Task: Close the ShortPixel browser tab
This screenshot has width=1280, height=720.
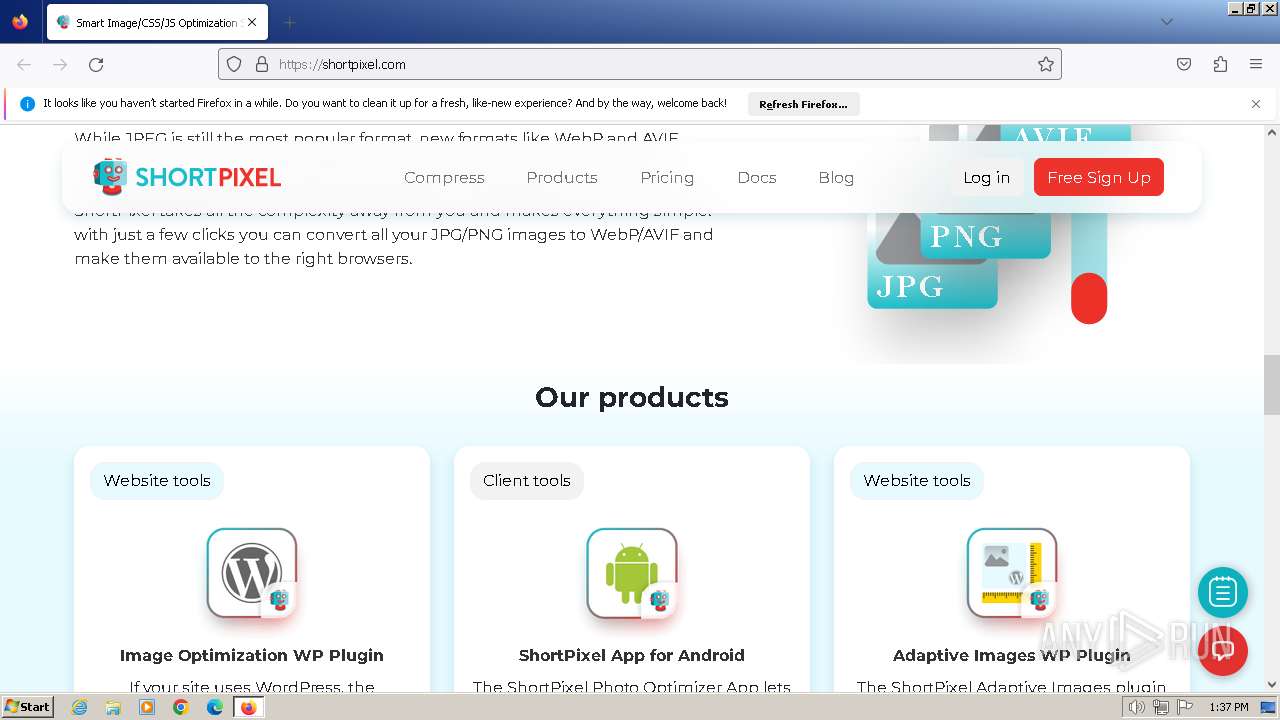Action: point(252,22)
